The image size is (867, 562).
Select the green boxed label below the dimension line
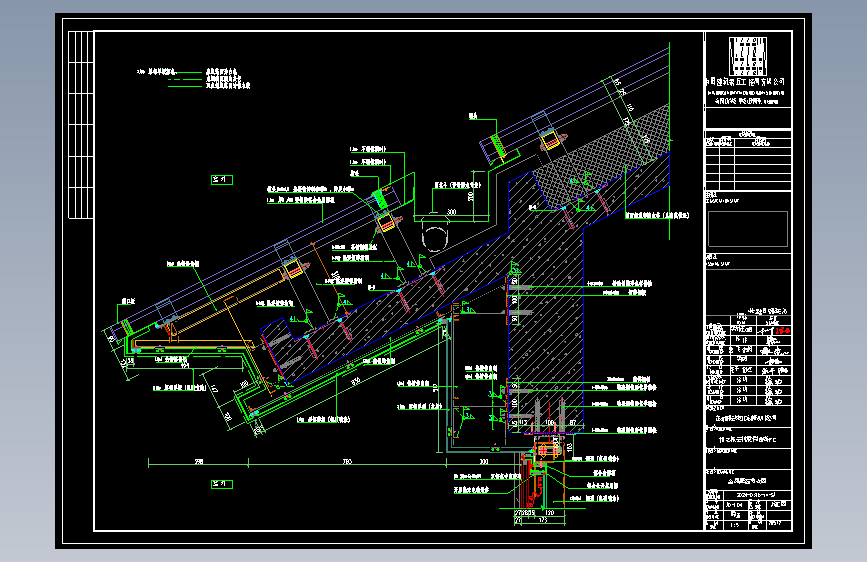point(222,484)
